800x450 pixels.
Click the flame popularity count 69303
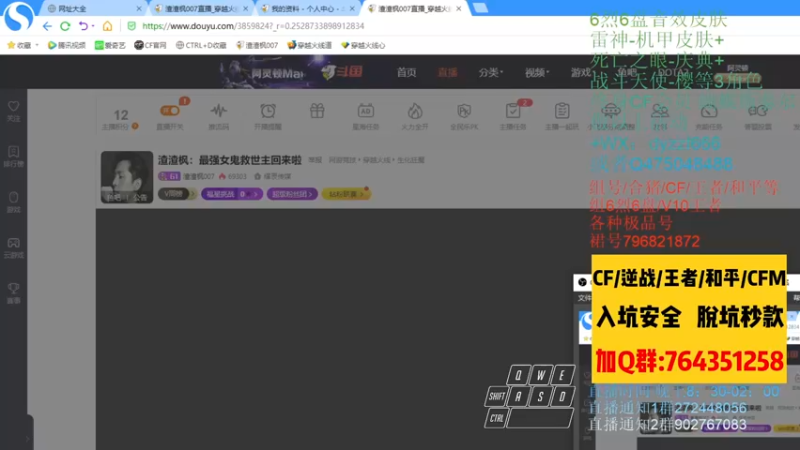click(233, 177)
